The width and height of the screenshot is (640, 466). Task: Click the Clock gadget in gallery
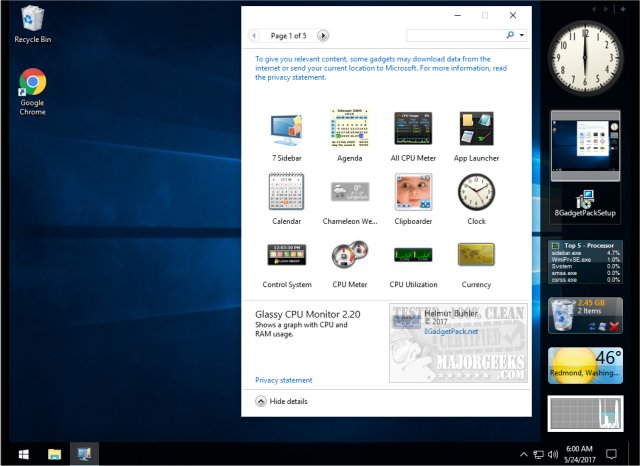pos(476,192)
